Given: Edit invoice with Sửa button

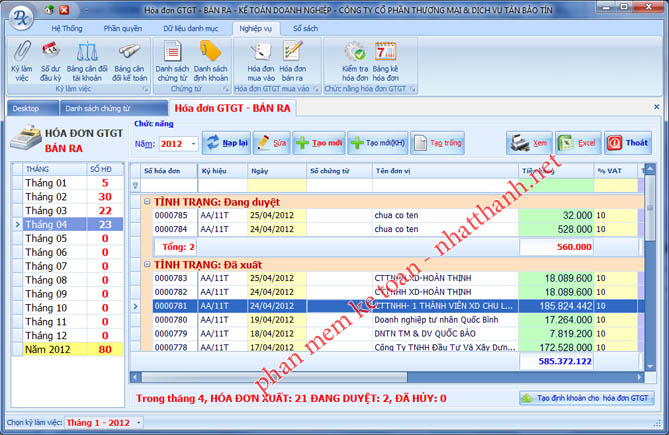Looking at the screenshot, I should (272, 143).
